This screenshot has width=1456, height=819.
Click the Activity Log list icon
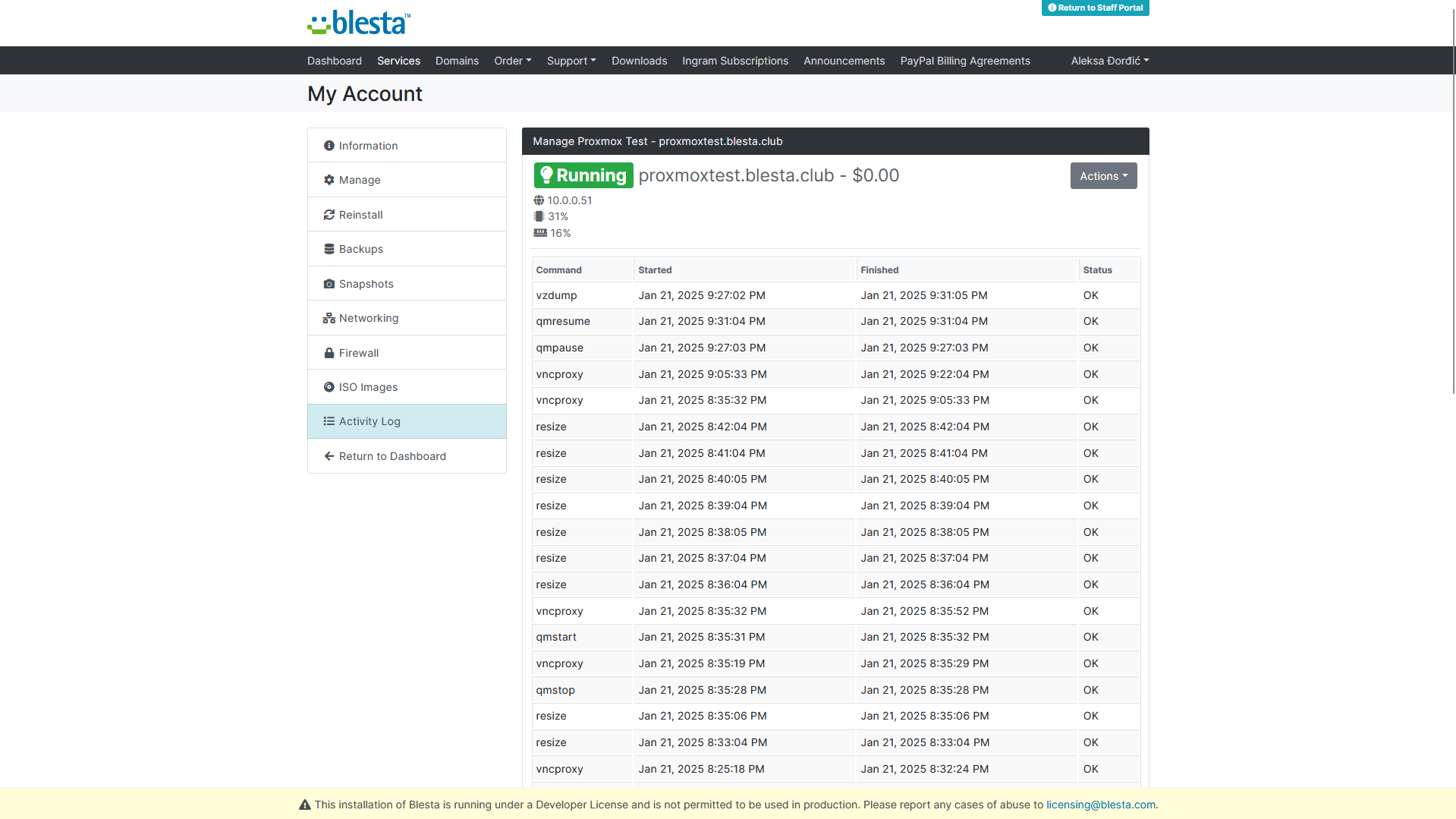[329, 421]
